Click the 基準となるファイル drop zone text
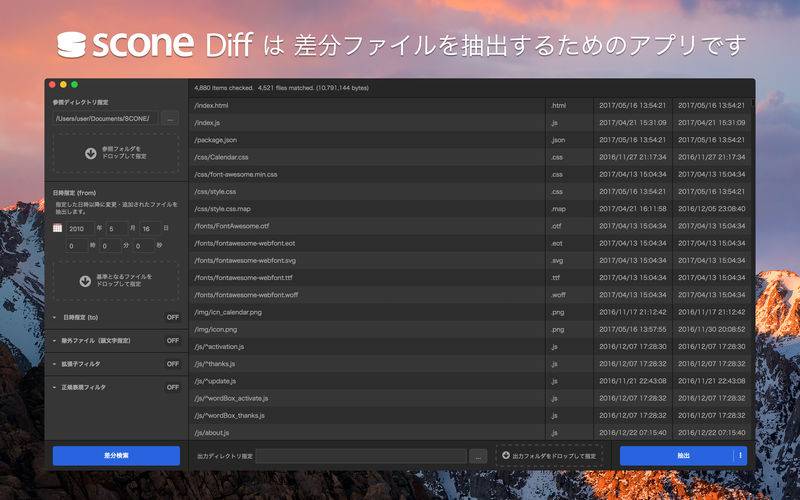The image size is (800, 500). tap(124, 280)
